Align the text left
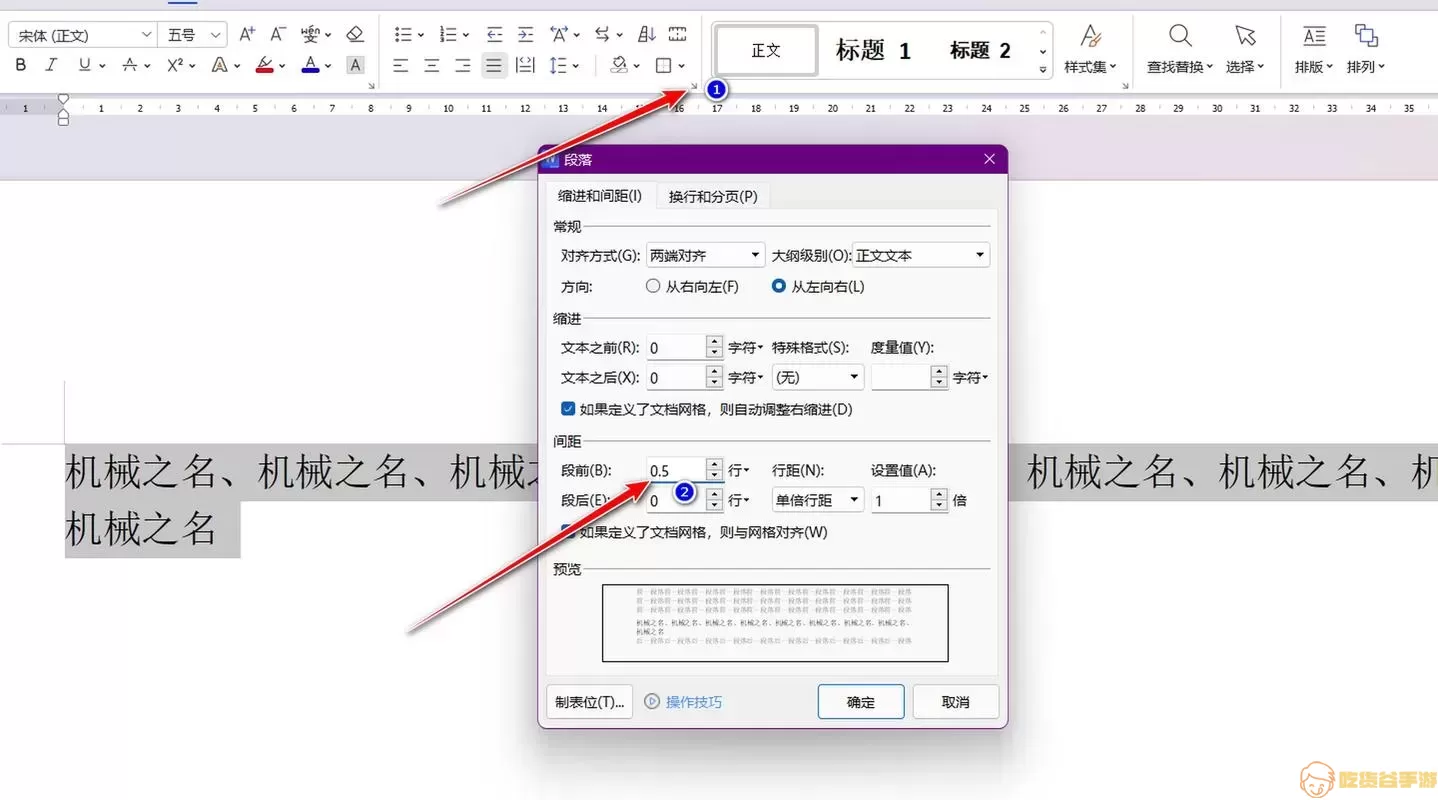1438x800 pixels. (x=401, y=66)
